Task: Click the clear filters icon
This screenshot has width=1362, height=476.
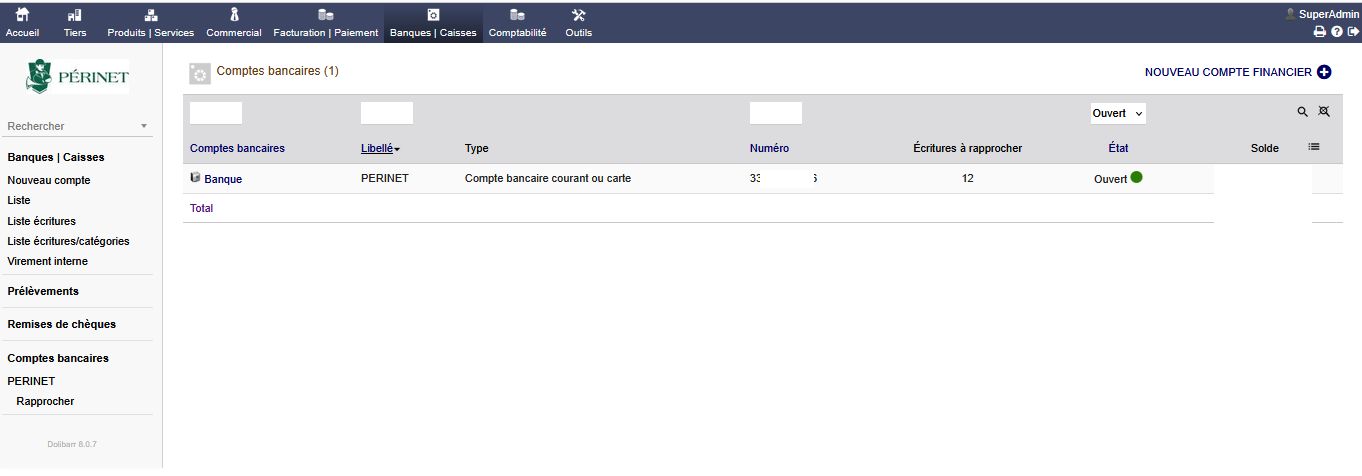Action: (1324, 112)
